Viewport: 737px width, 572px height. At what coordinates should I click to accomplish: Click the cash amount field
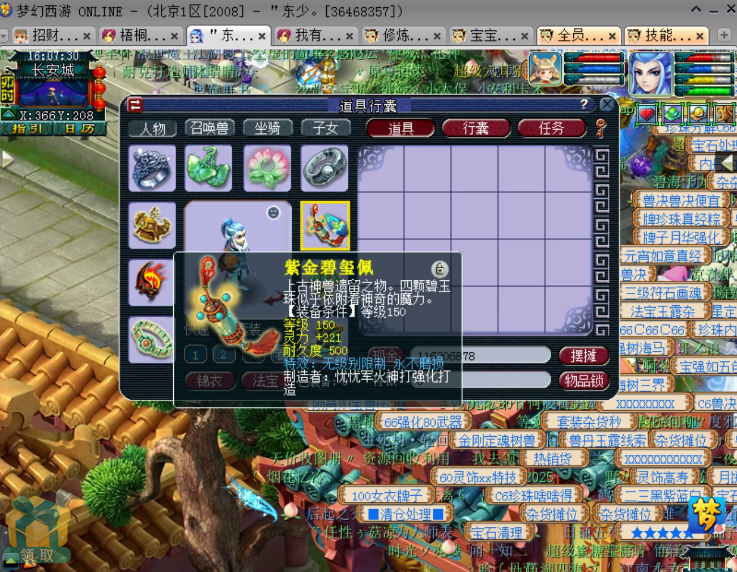(x=480, y=355)
